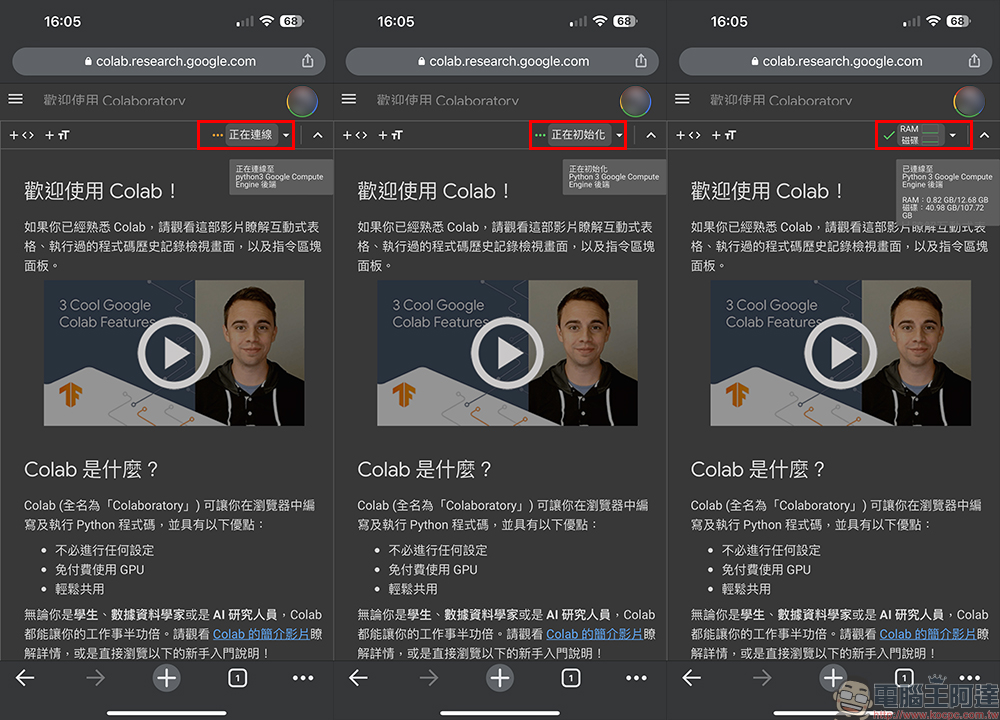Open tab switcher in the 正在連線 screen
The width and height of the screenshot is (1000, 720).
pyautogui.click(x=237, y=678)
